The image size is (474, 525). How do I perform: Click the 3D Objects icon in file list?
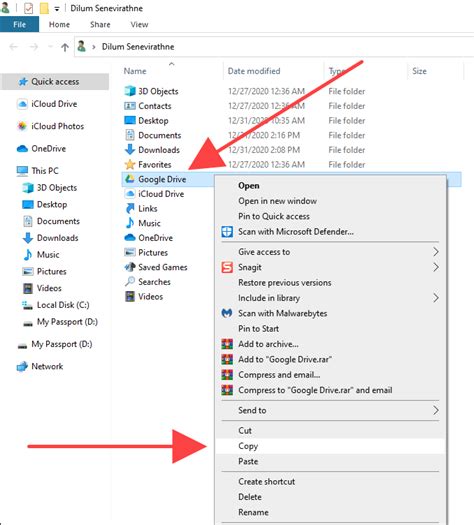130,91
